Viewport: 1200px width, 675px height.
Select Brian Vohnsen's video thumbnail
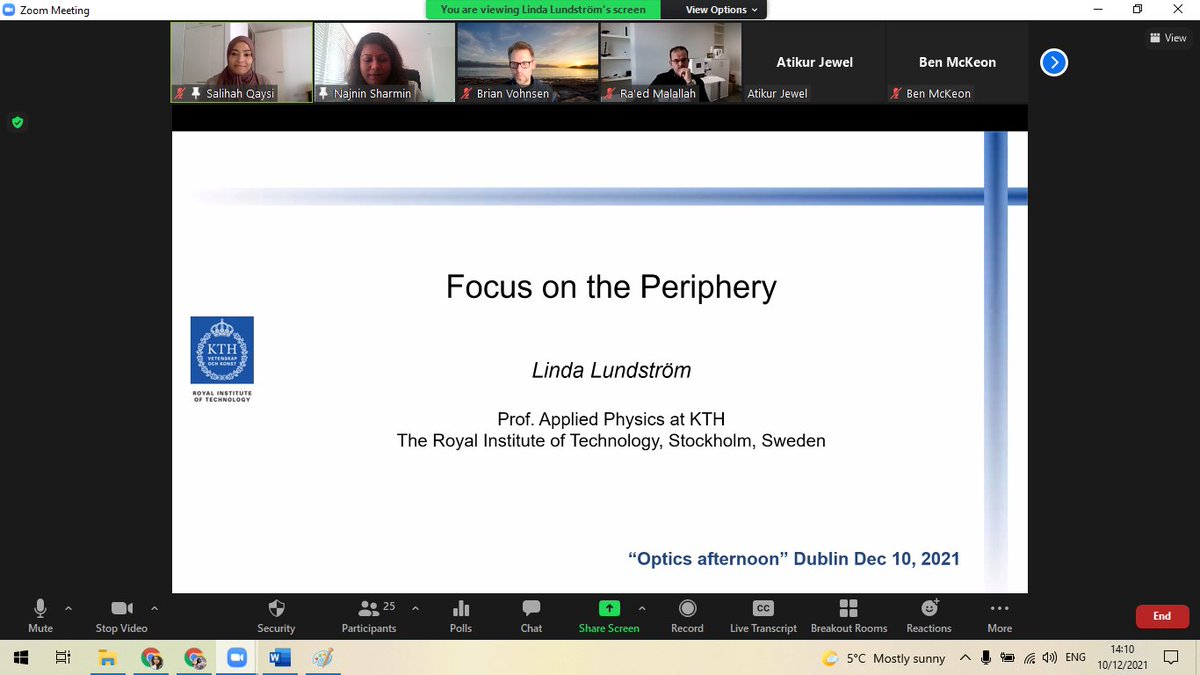coord(527,62)
